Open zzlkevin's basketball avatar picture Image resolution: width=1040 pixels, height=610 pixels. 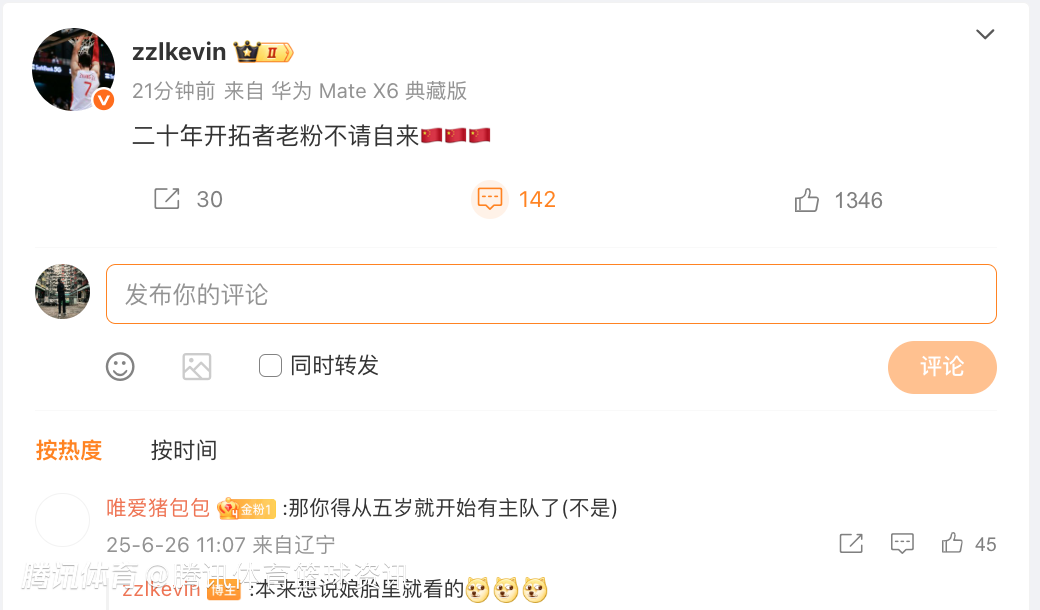click(x=74, y=69)
